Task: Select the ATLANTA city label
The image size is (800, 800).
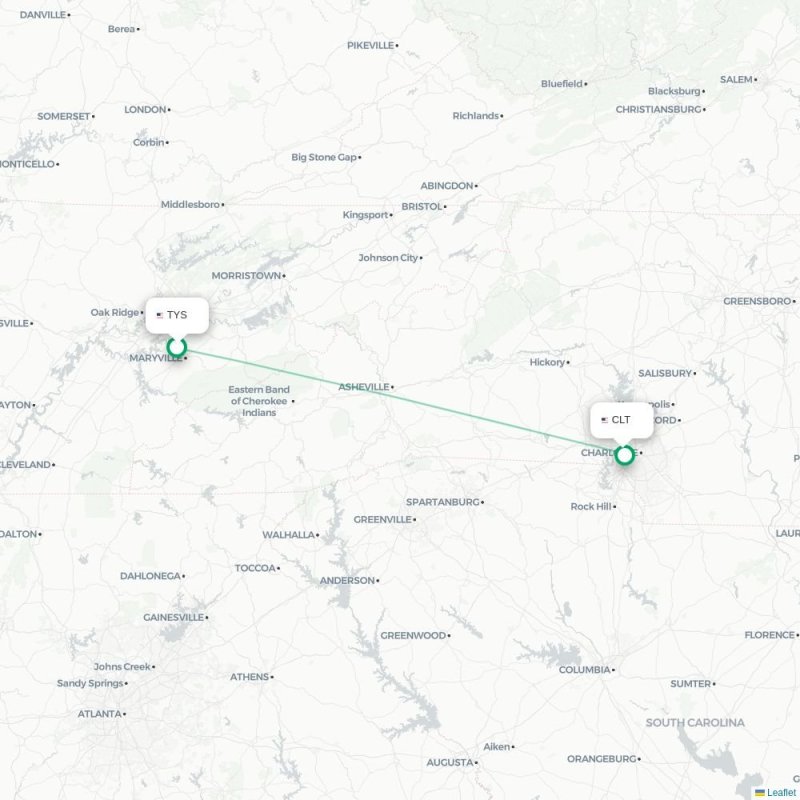Action: (99, 714)
